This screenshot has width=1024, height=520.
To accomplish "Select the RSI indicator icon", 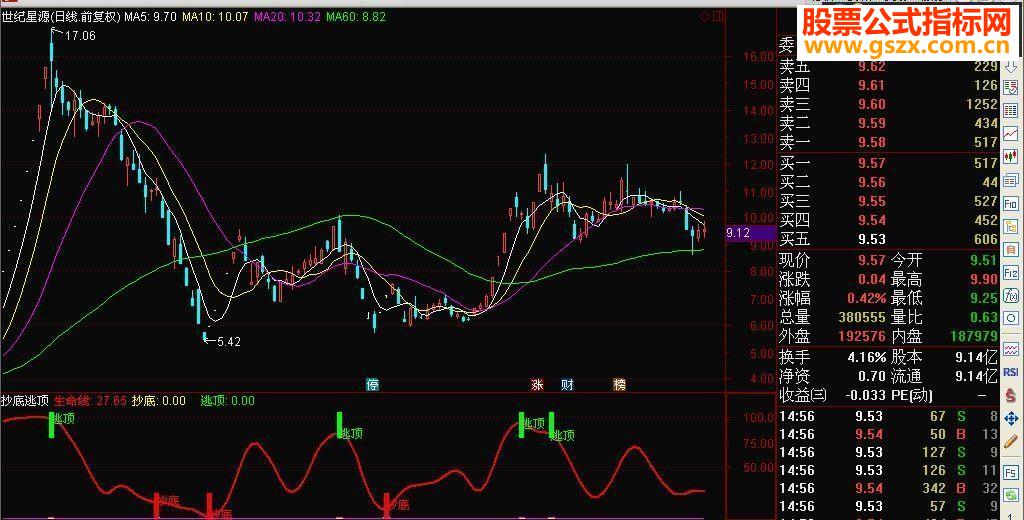I will click(x=1011, y=372).
